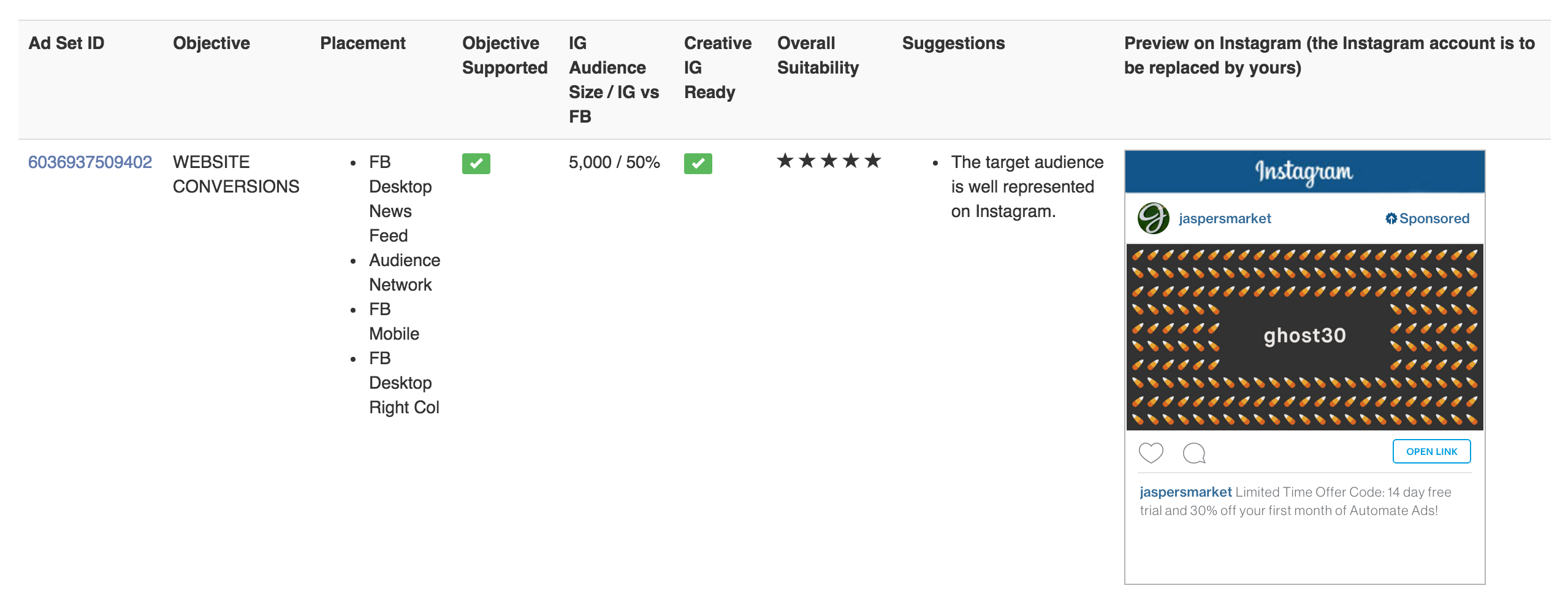Open ad set 6036937509402
The width and height of the screenshot is (1568, 607).
91,162
